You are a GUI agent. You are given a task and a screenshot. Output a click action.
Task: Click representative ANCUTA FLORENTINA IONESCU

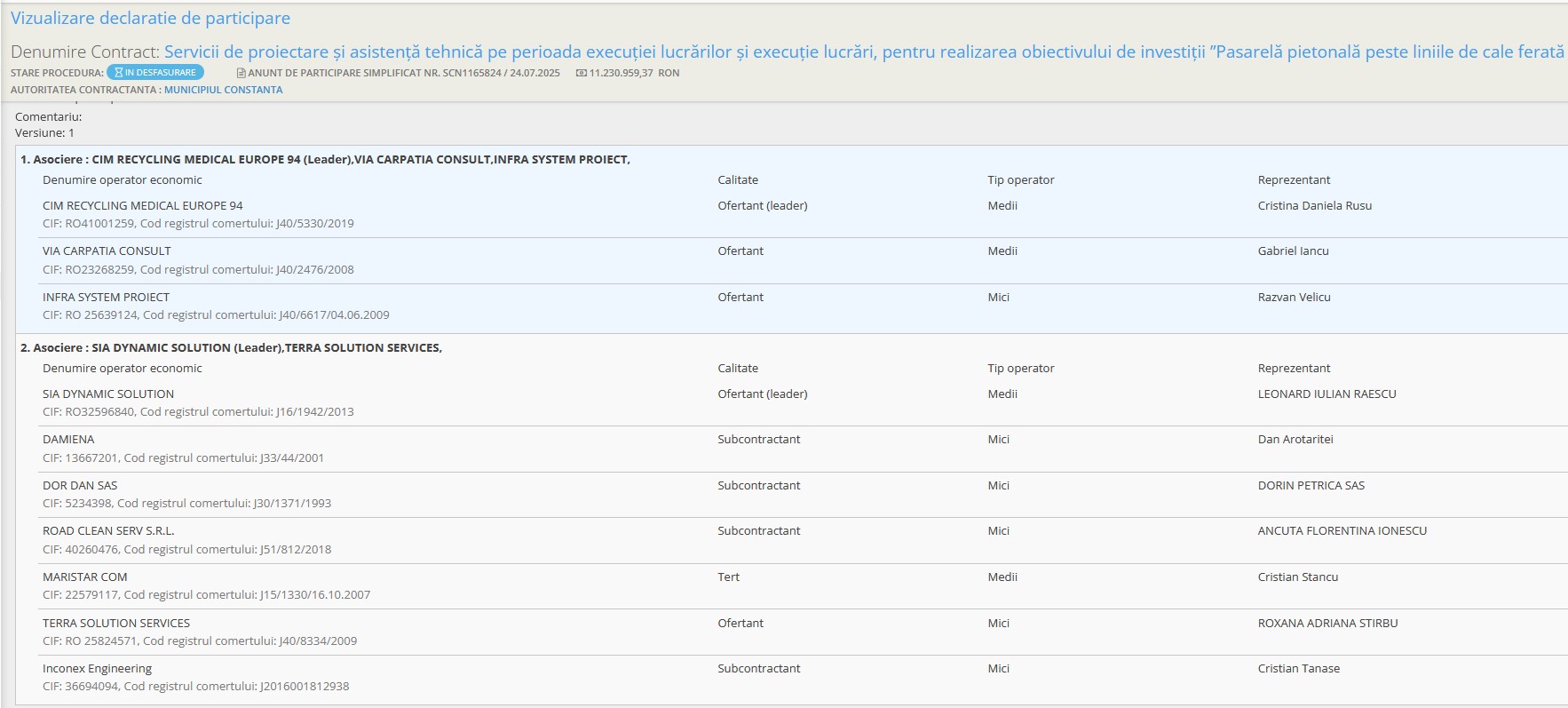1342,530
